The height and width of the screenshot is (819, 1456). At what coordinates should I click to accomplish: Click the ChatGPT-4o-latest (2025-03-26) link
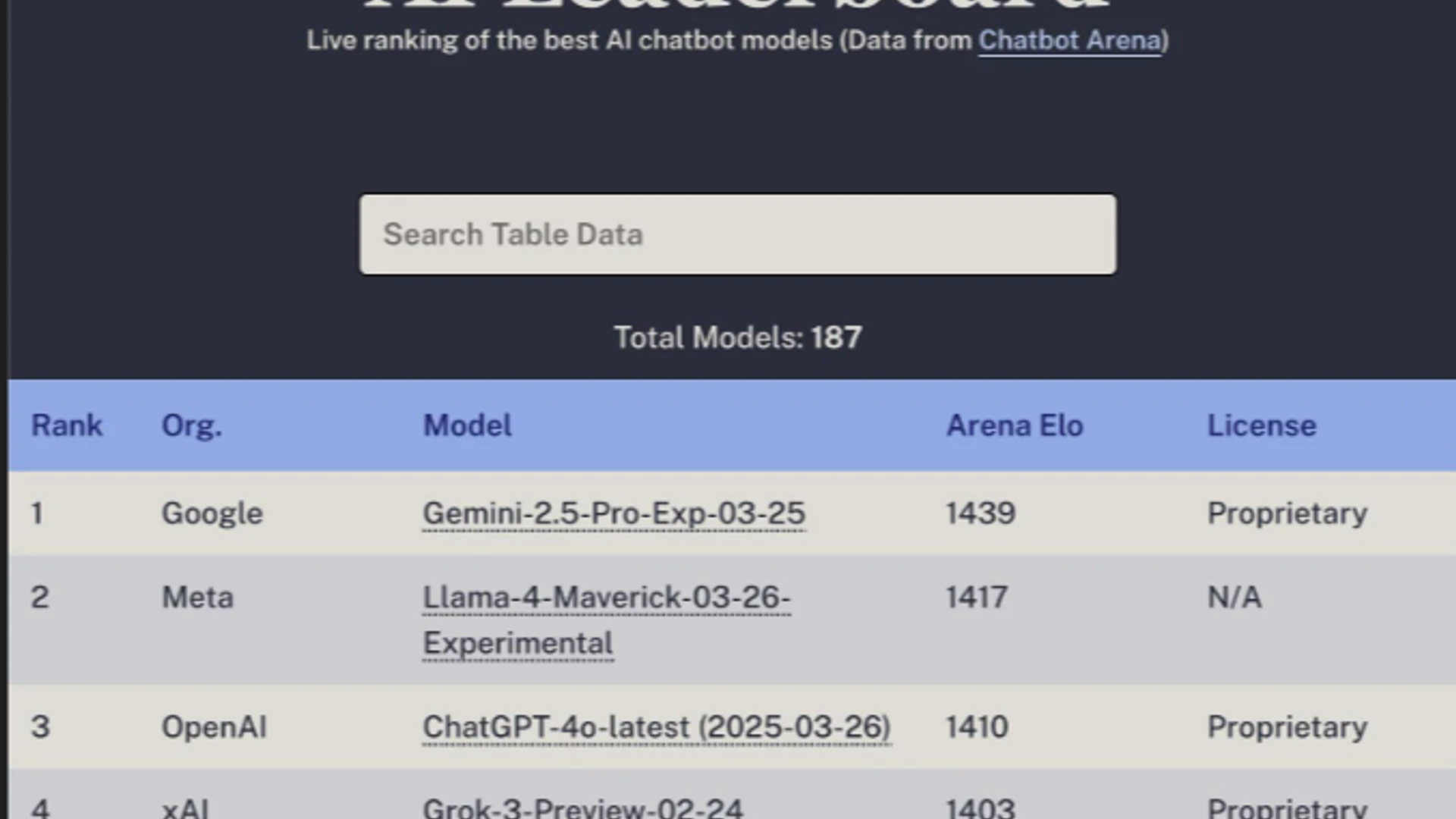[x=657, y=726]
